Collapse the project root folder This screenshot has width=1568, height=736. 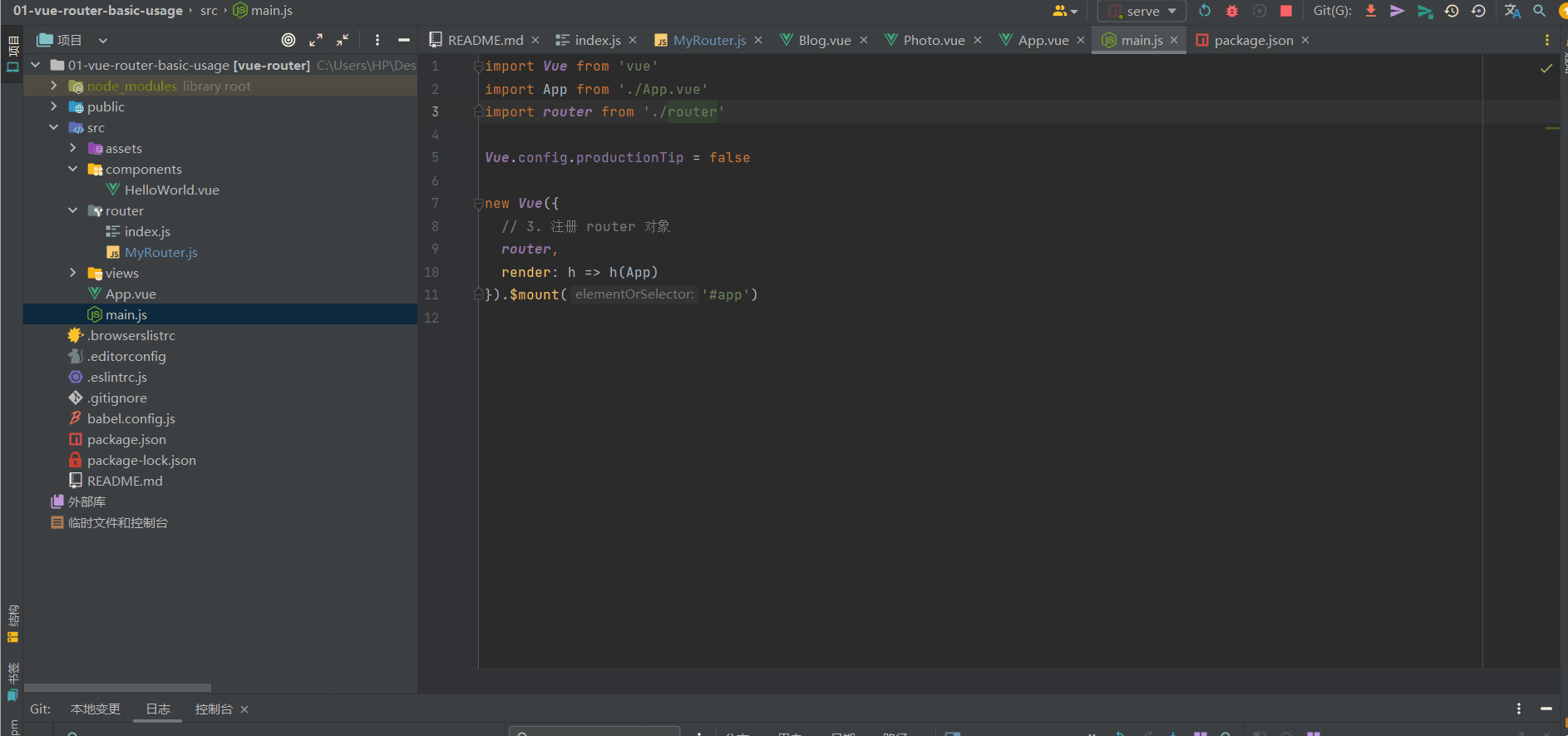click(36, 65)
